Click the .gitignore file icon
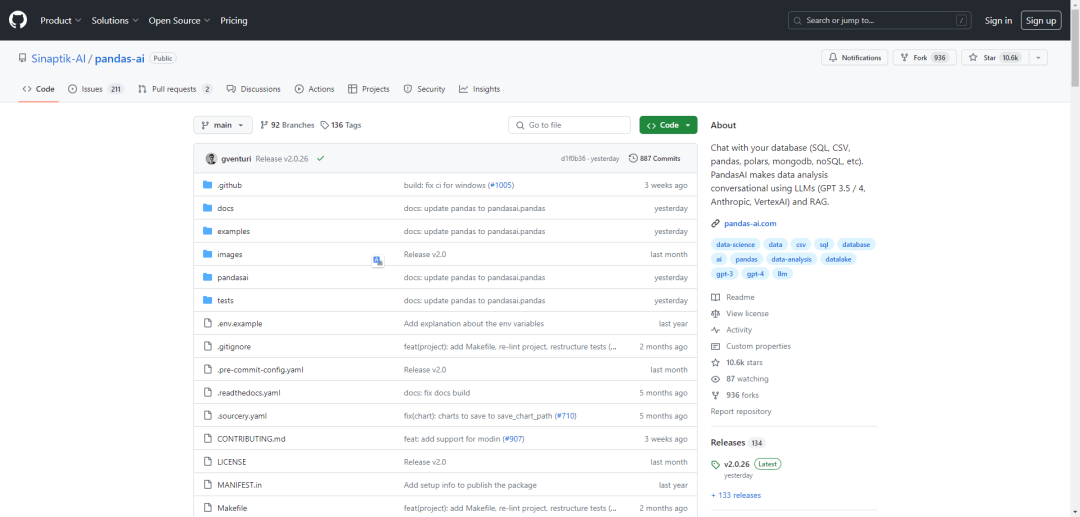This screenshot has width=1080, height=517. pos(208,346)
